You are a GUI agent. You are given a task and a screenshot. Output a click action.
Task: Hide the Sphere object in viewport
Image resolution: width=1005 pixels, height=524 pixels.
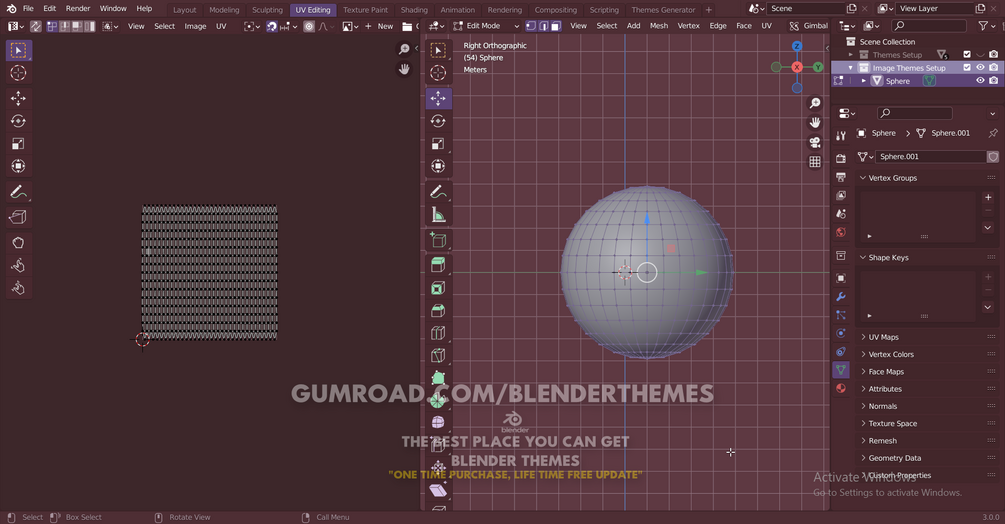pyautogui.click(x=980, y=81)
